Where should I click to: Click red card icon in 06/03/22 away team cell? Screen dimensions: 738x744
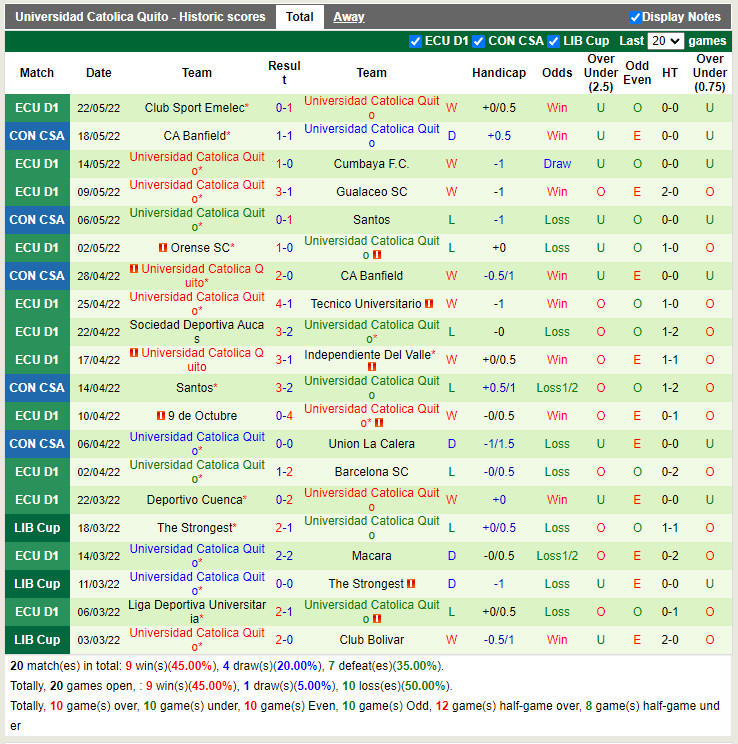coord(378,619)
